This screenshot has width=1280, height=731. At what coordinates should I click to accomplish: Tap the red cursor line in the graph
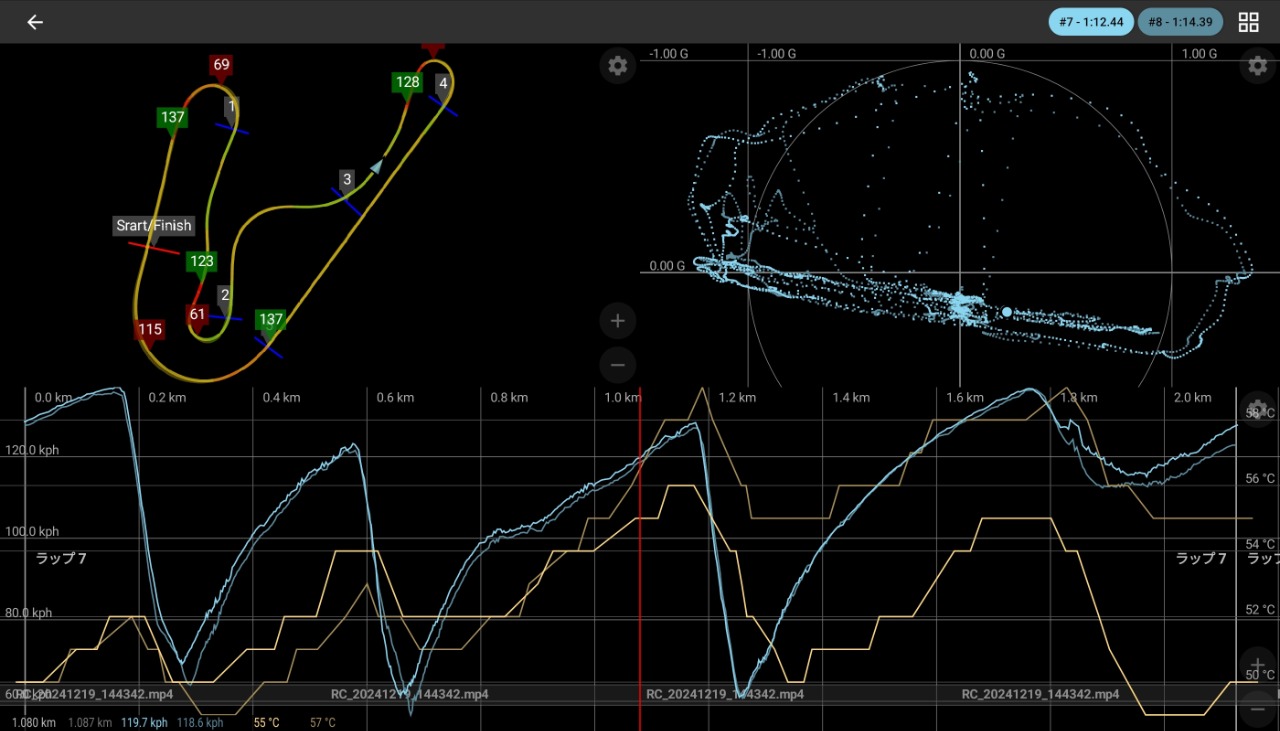tap(640, 558)
